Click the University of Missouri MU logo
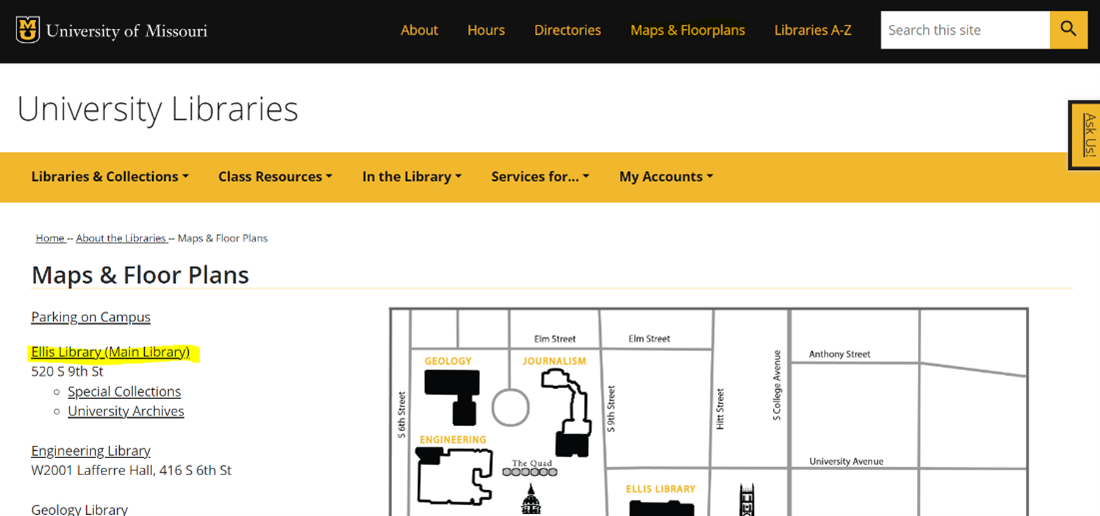This screenshot has height=516, width=1100. click(x=28, y=30)
